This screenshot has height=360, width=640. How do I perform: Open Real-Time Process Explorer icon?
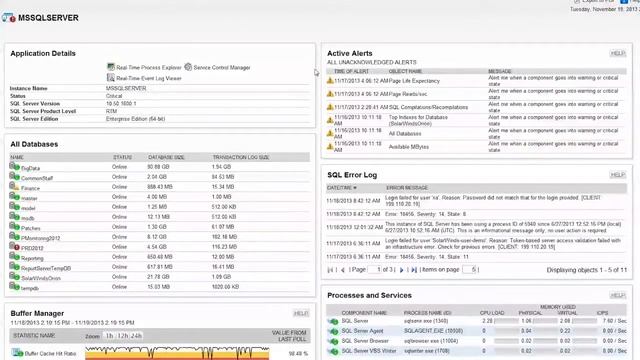point(111,67)
